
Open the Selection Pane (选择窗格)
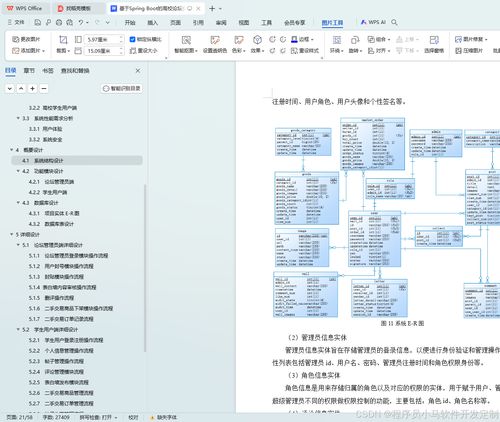[x=434, y=44]
